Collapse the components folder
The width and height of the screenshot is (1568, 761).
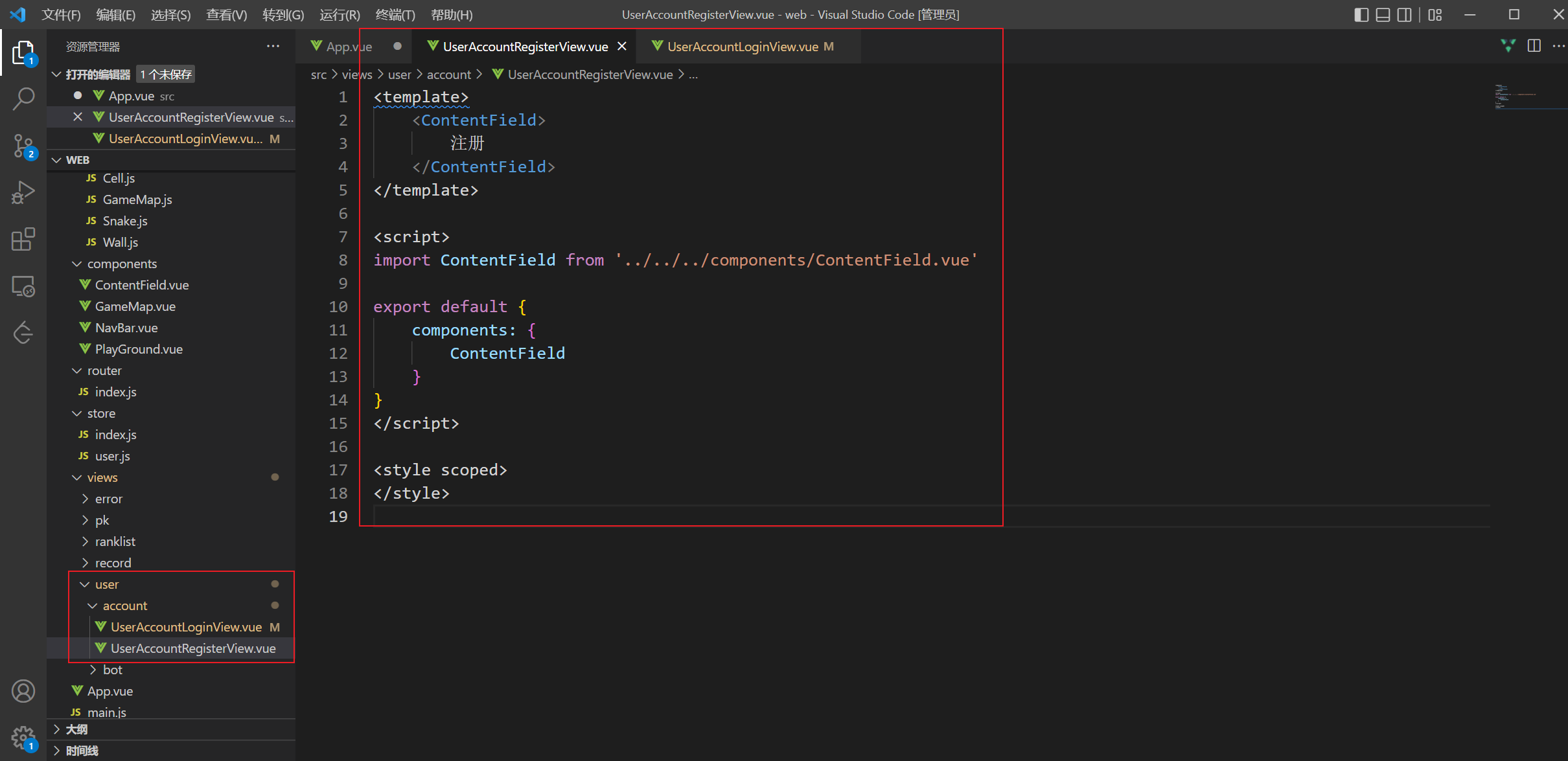point(122,264)
